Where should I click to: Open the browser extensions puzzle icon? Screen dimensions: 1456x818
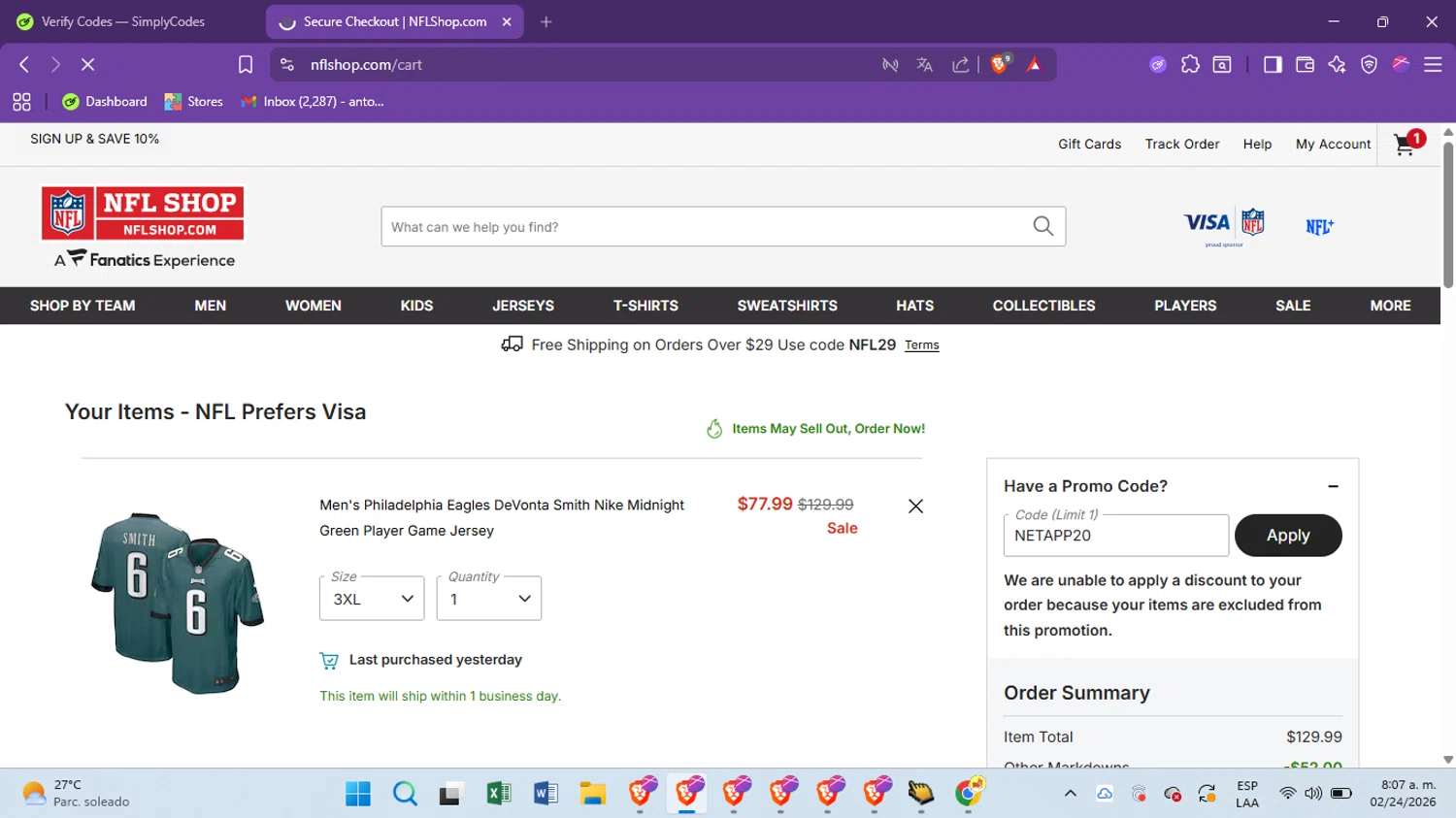[x=1190, y=64]
